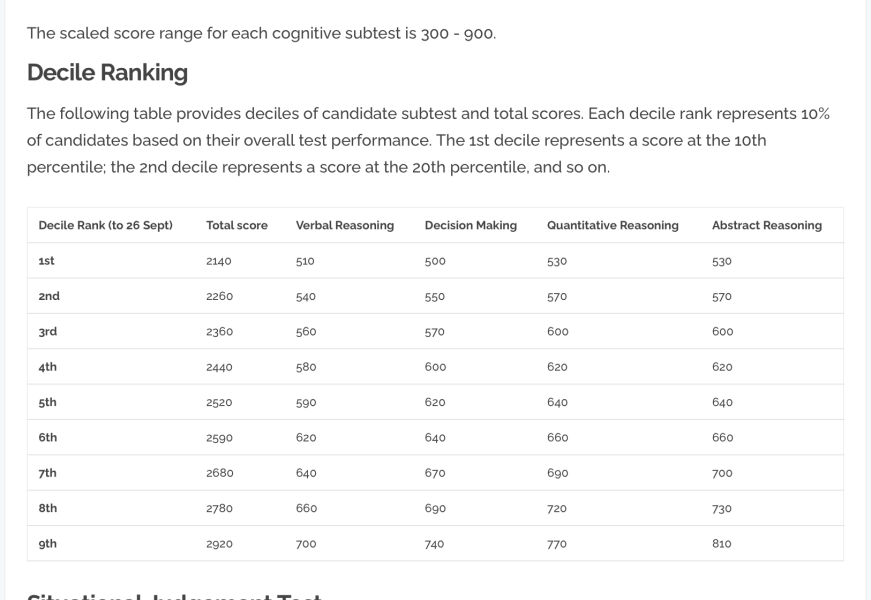Click the 9th decile Quantitative Reasoning value 770
The image size is (871, 600).
point(557,544)
